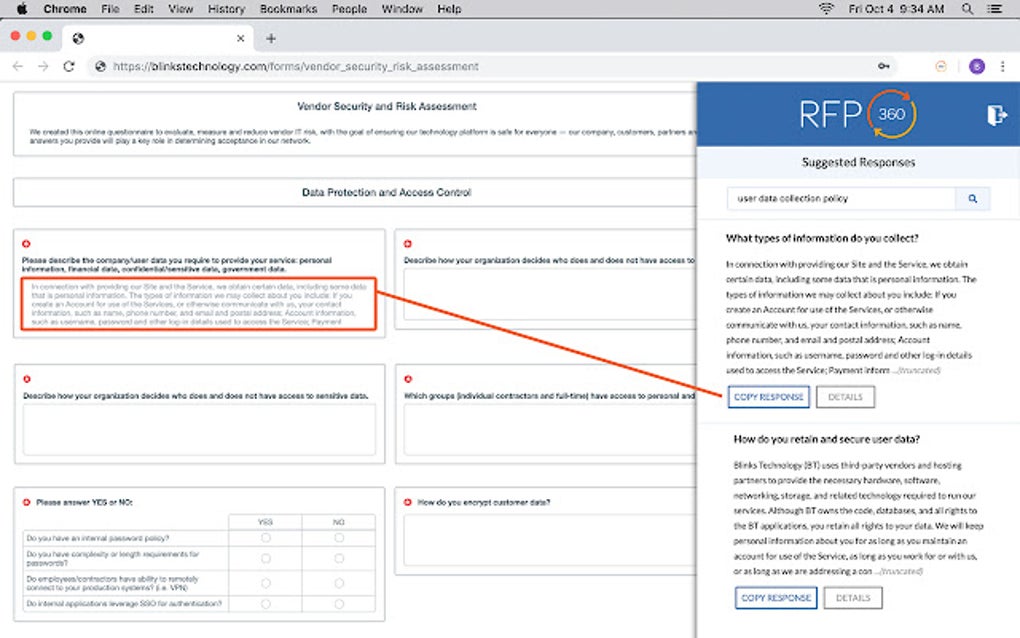Reload the page with the refresh icon
The image size is (1020, 638).
(x=68, y=65)
